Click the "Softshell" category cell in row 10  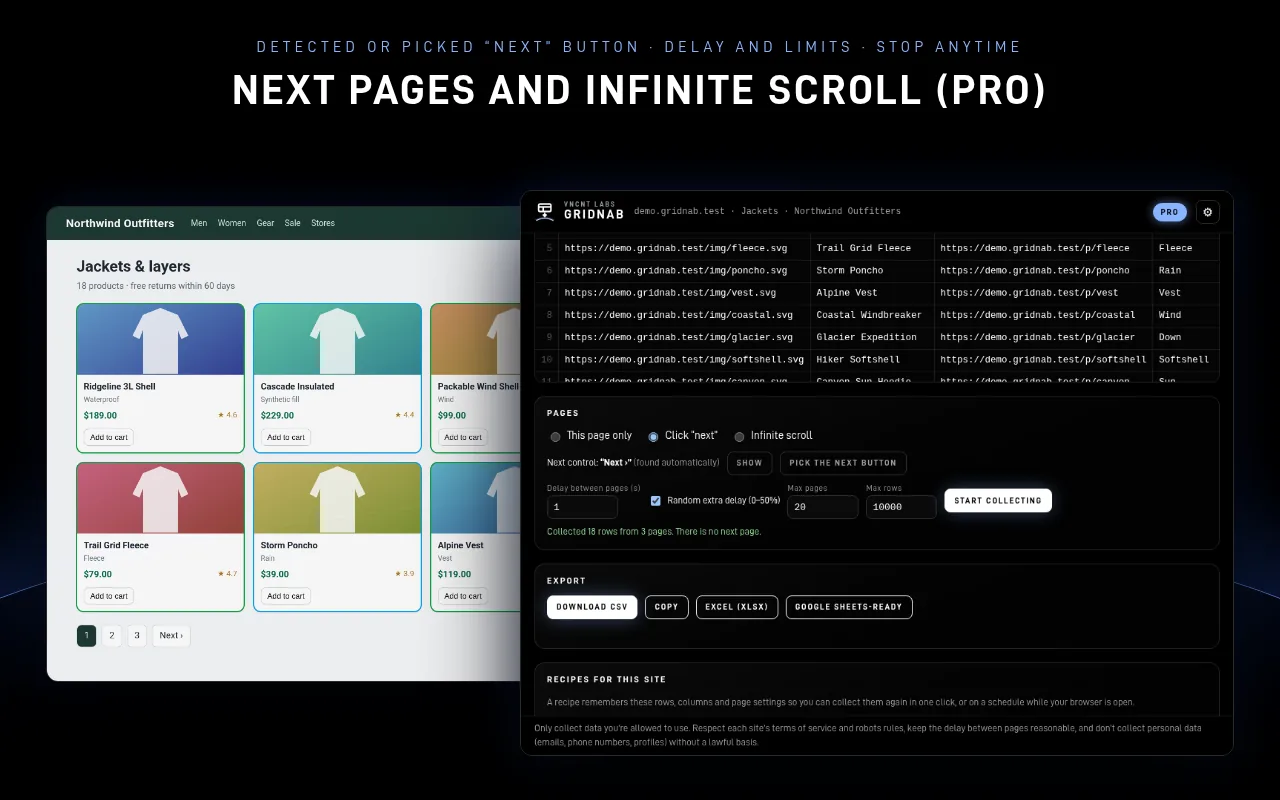(1186, 359)
